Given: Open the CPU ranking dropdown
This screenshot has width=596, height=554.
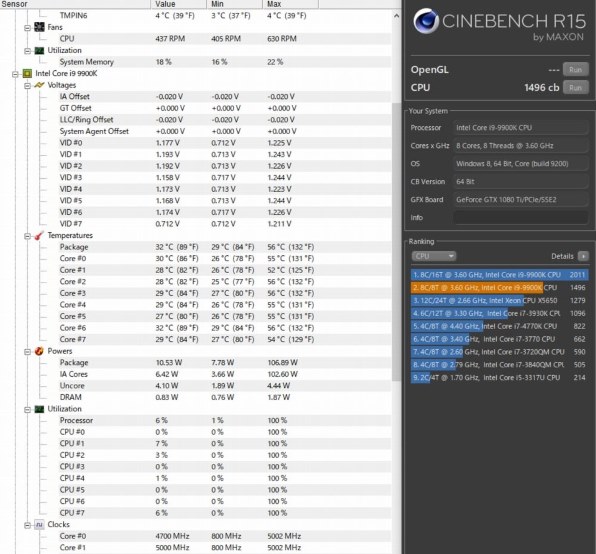Looking at the screenshot, I should tap(434, 256).
